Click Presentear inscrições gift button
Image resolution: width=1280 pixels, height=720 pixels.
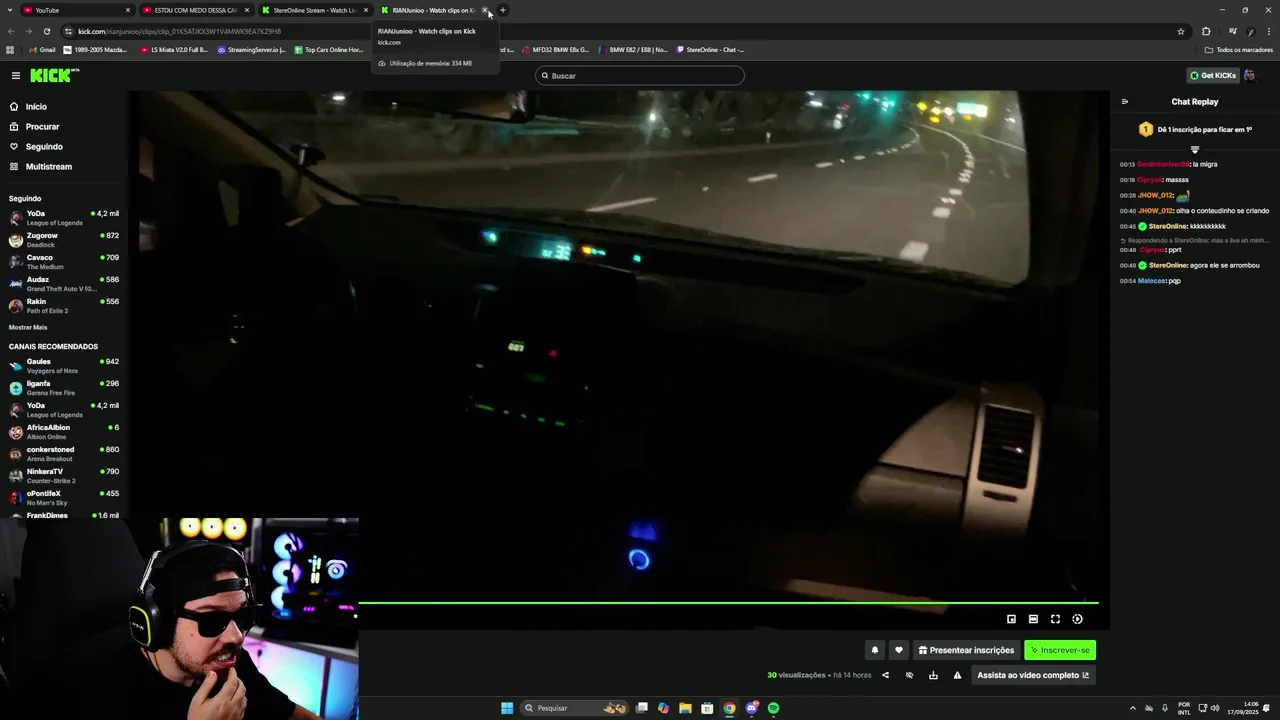pyautogui.click(x=966, y=650)
